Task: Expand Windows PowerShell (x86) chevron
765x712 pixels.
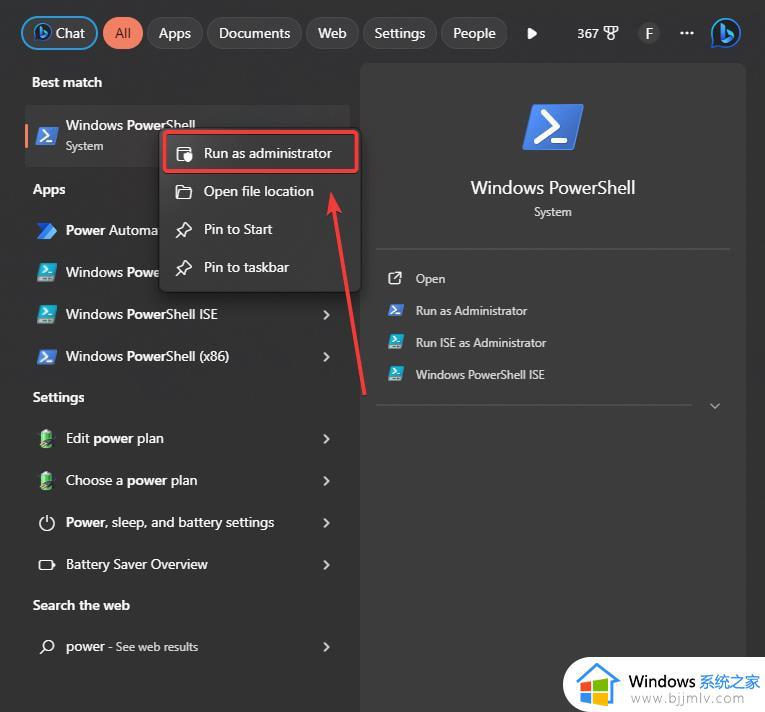Action: click(326, 357)
